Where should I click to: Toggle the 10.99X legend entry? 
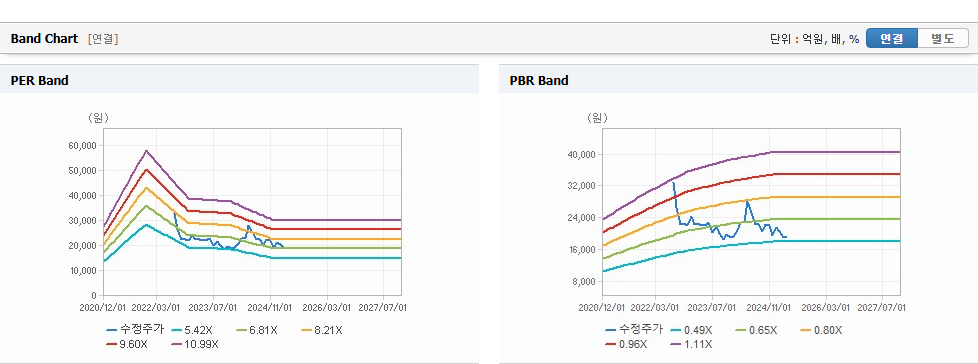195,343
